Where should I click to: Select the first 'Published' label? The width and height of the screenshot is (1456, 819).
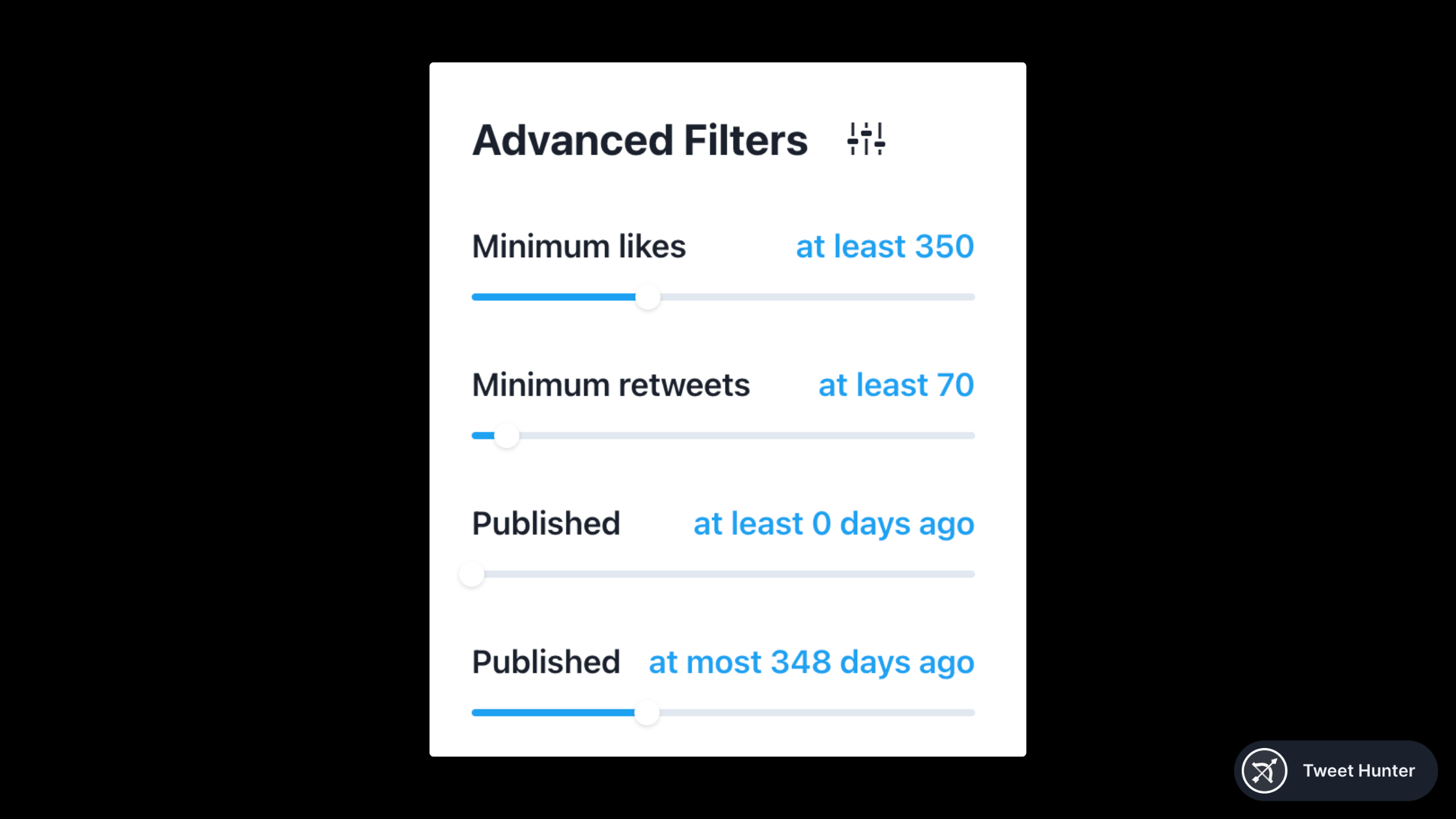[x=545, y=524]
